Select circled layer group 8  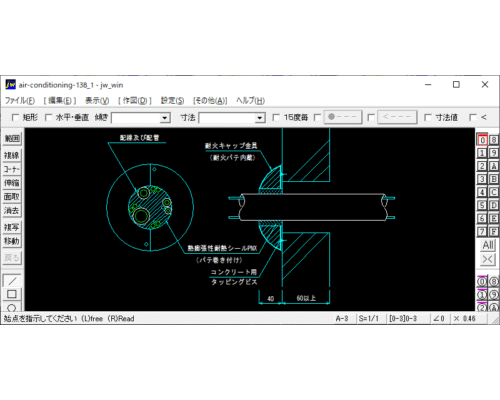click(x=494, y=282)
